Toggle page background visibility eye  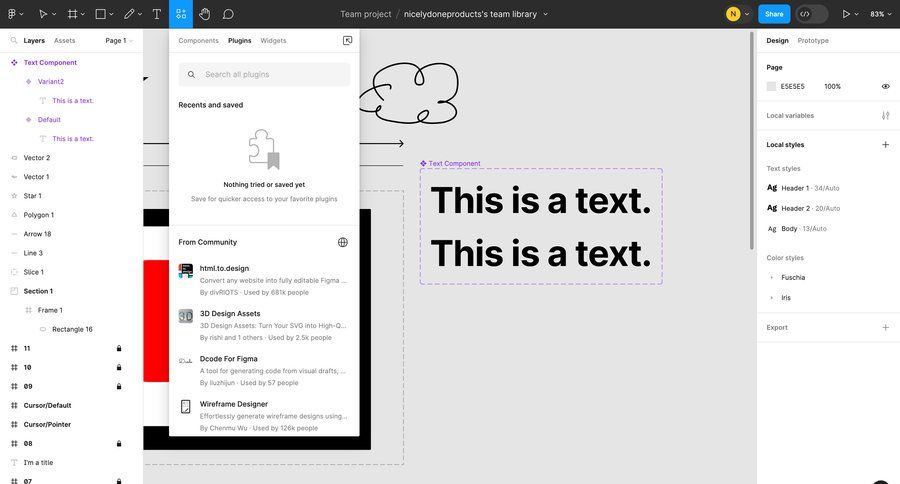pos(886,86)
